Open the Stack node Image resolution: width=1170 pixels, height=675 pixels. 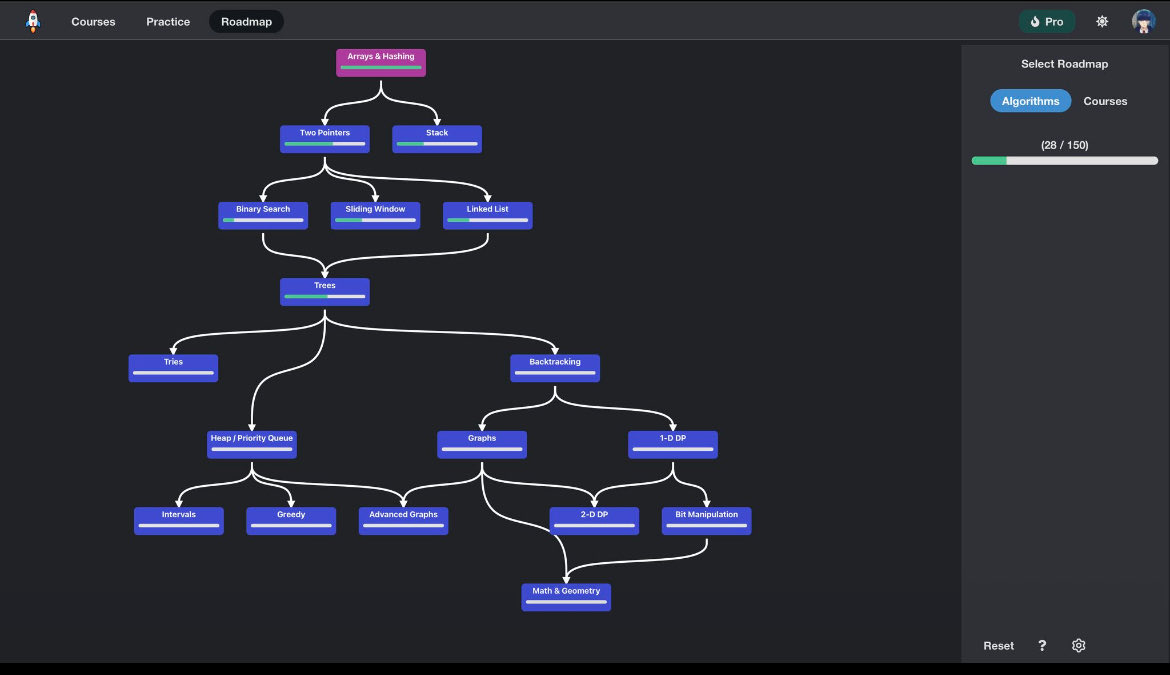[x=437, y=139]
